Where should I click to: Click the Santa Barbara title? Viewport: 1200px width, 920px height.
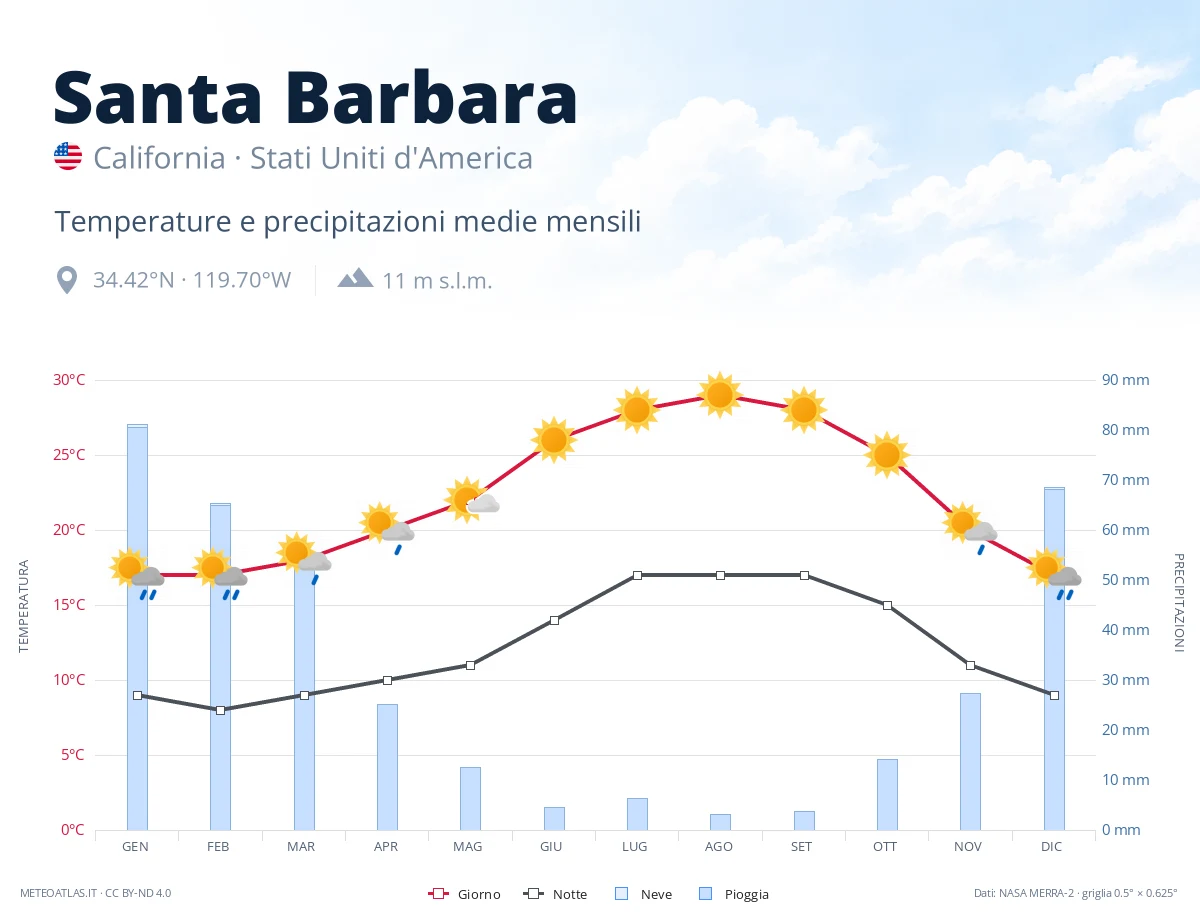[315, 98]
